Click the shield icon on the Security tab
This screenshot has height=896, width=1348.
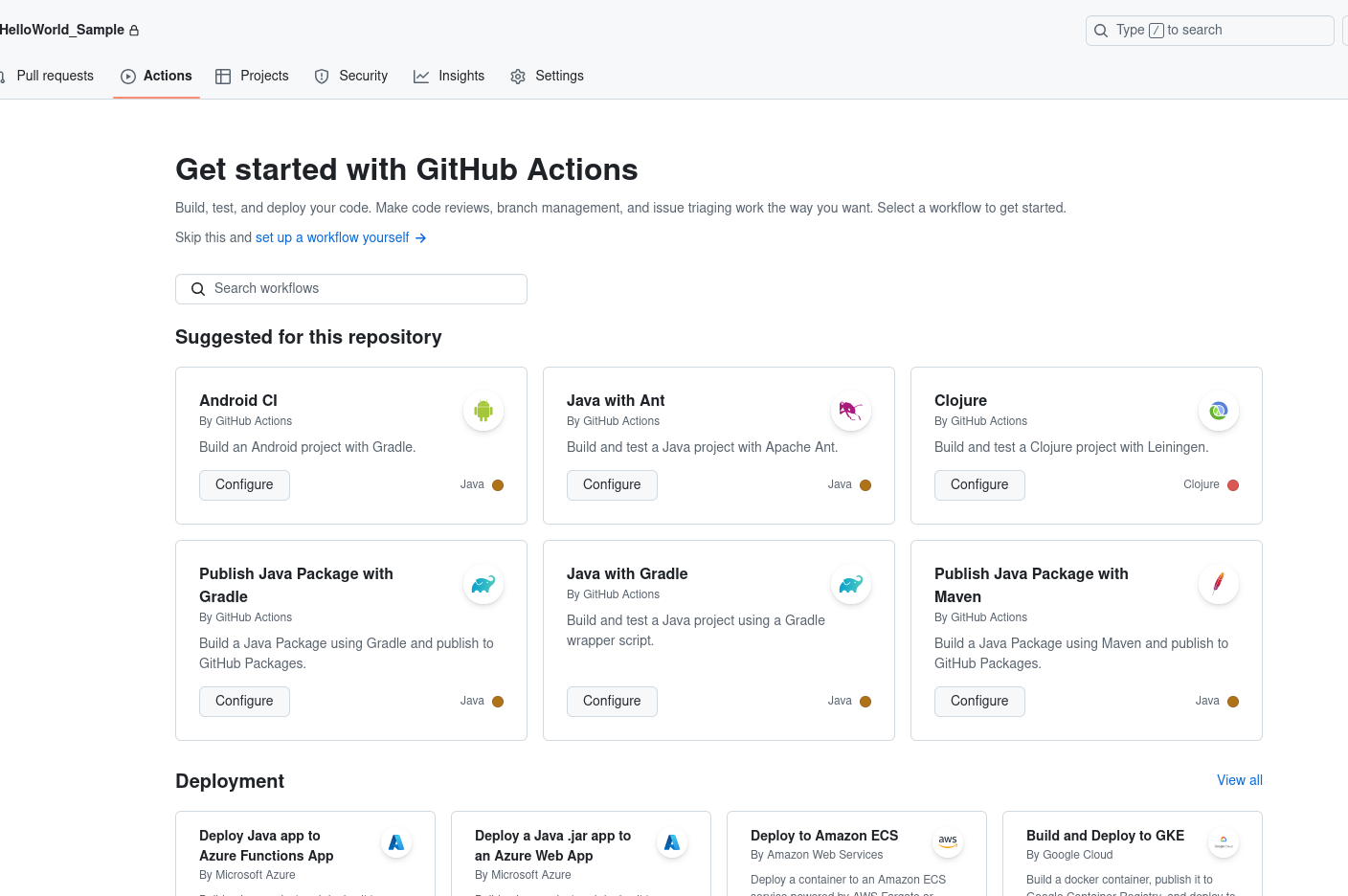321,76
